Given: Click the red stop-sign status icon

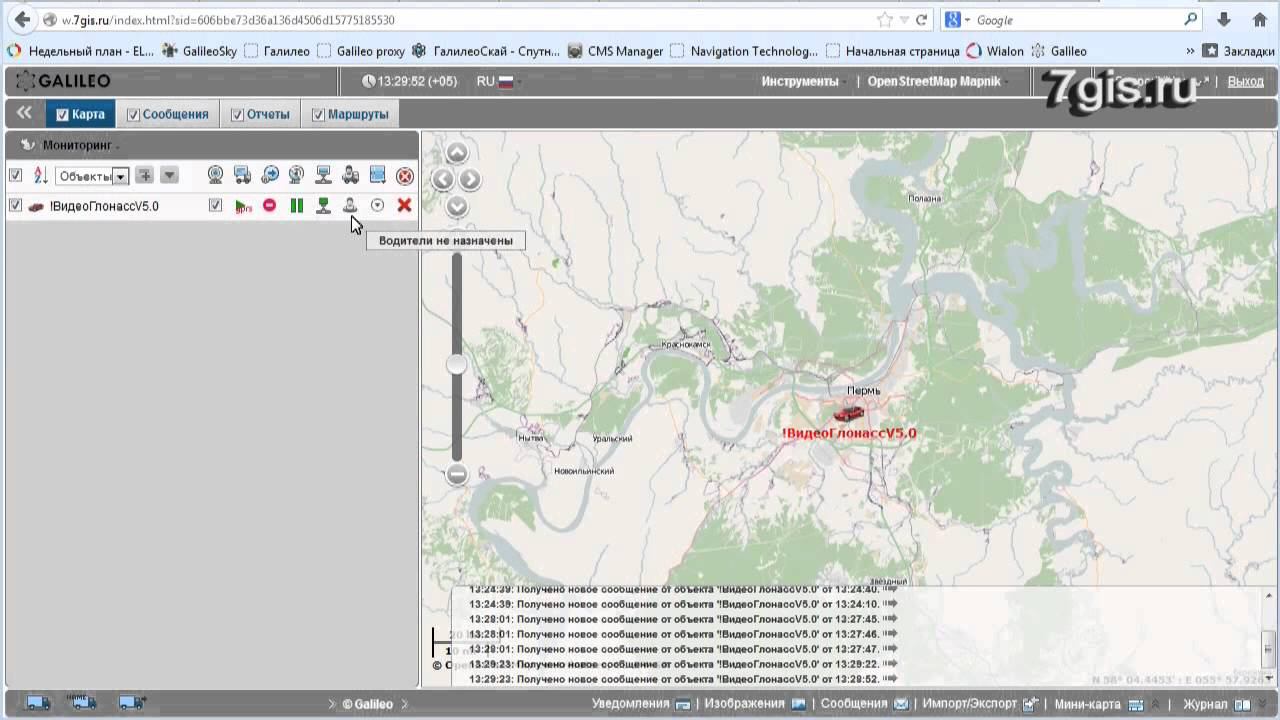Looking at the screenshot, I should point(269,205).
